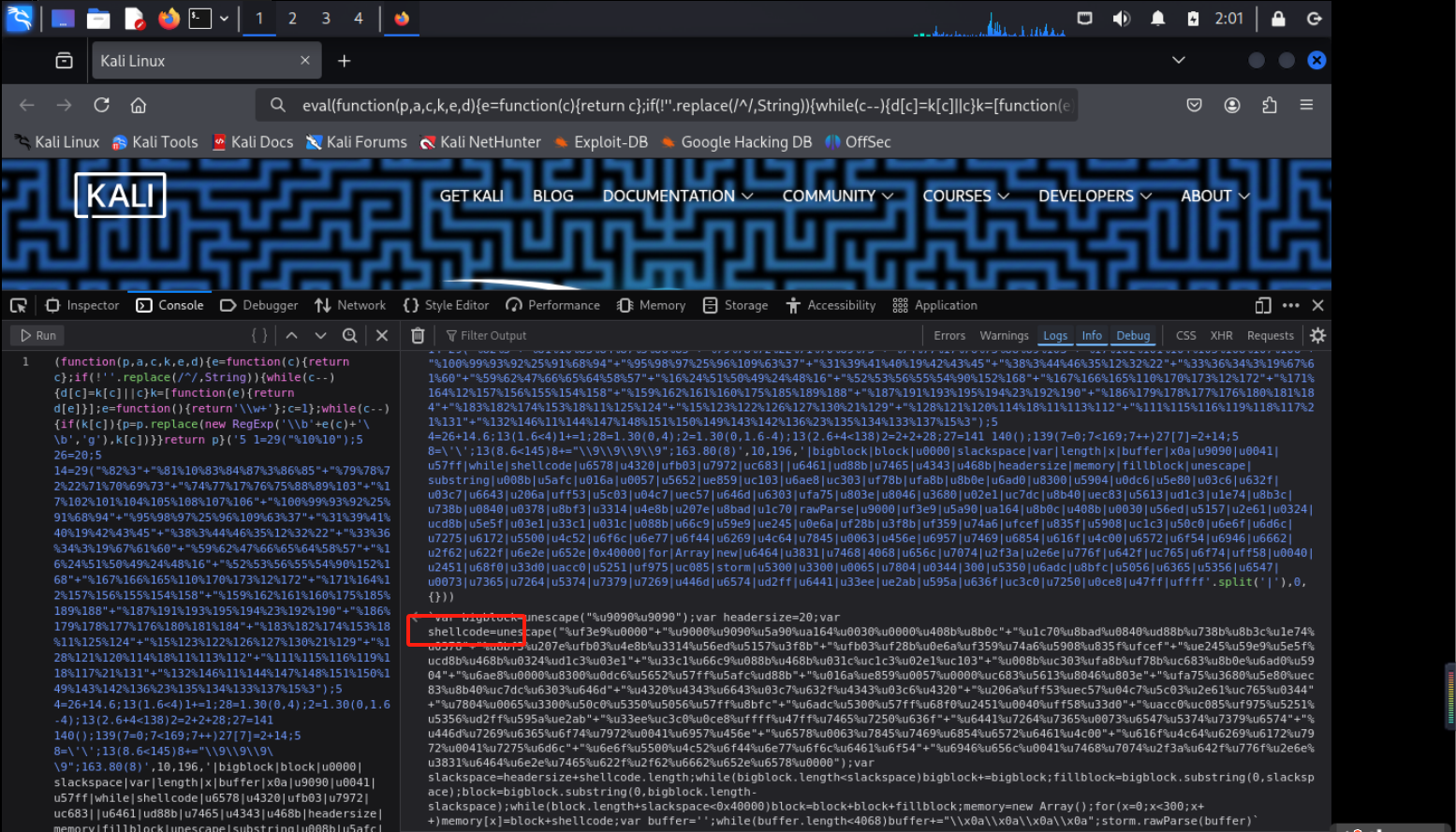The height and width of the screenshot is (832, 1456).
Task: Open the GET KALI page link
Action: pos(472,196)
